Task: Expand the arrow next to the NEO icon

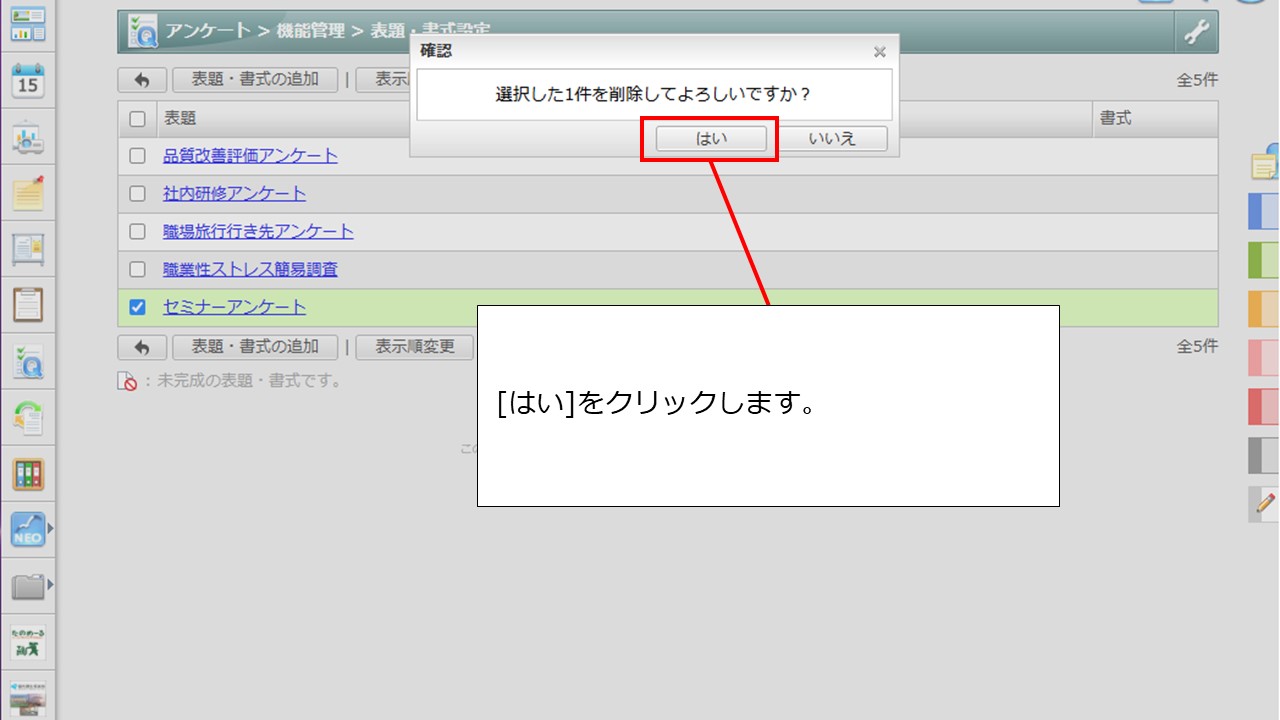Action: click(x=50, y=529)
